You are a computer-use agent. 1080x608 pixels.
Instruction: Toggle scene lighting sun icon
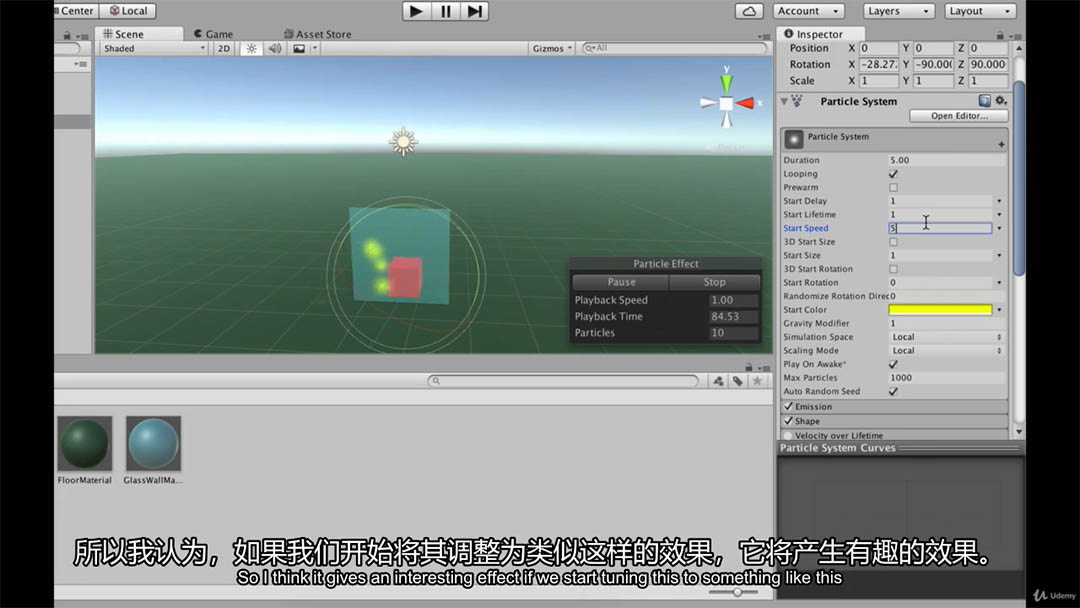(251, 48)
